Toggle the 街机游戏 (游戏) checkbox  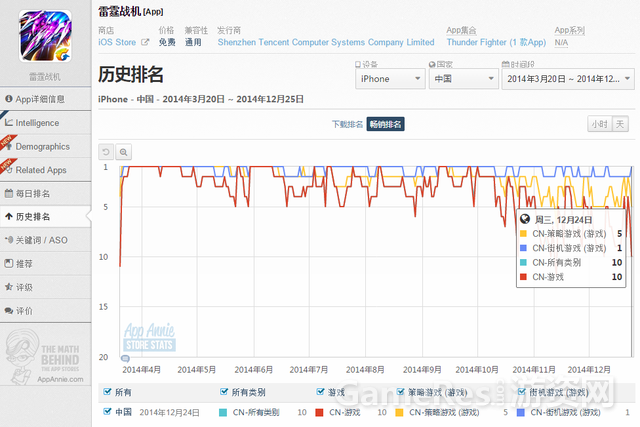tap(522, 392)
